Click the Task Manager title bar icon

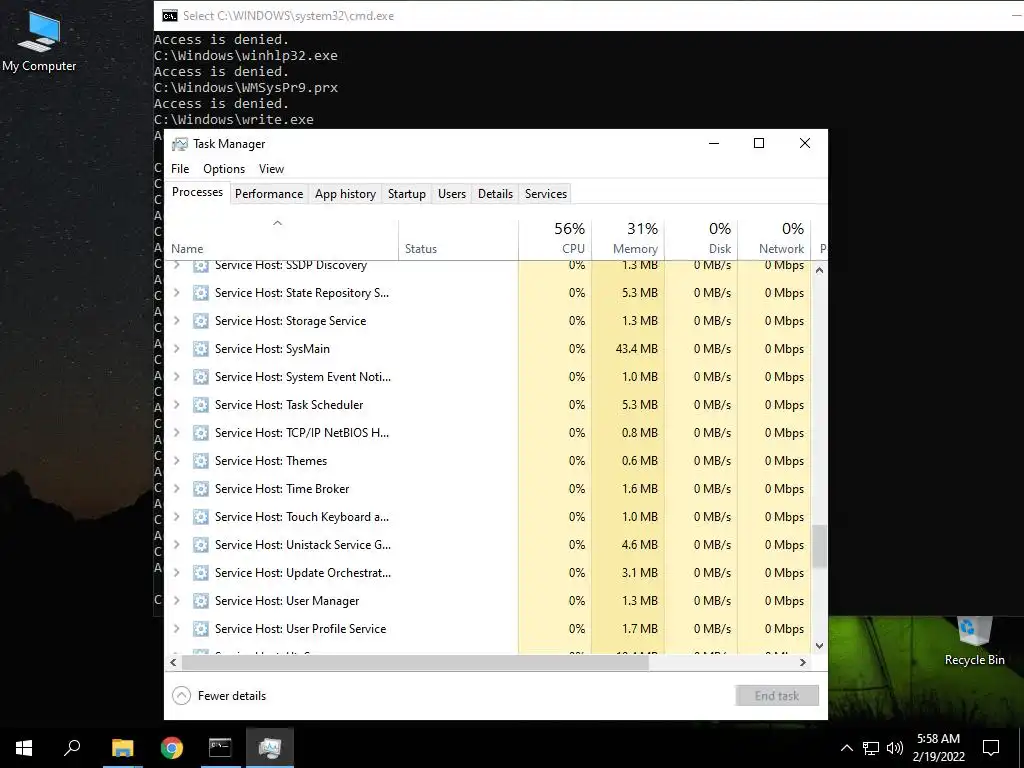(180, 144)
